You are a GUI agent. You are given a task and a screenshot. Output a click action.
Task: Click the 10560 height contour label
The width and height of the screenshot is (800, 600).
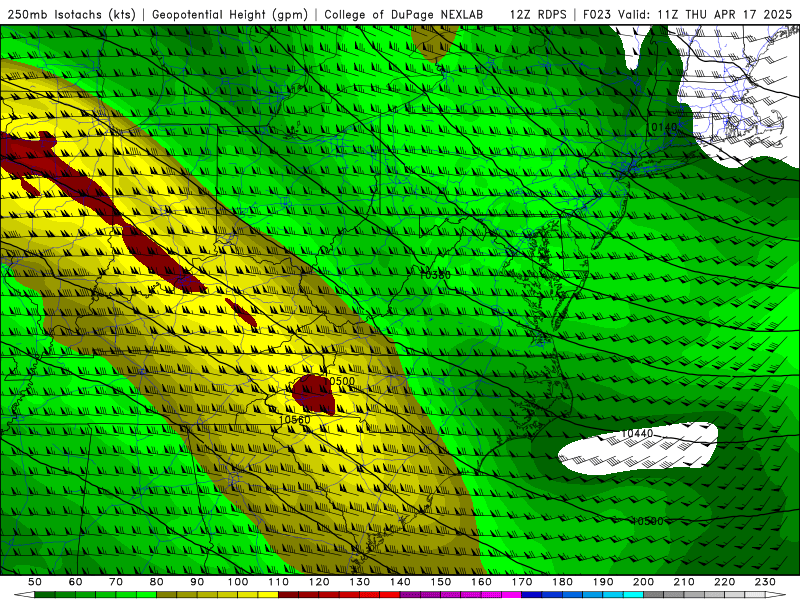(x=295, y=419)
